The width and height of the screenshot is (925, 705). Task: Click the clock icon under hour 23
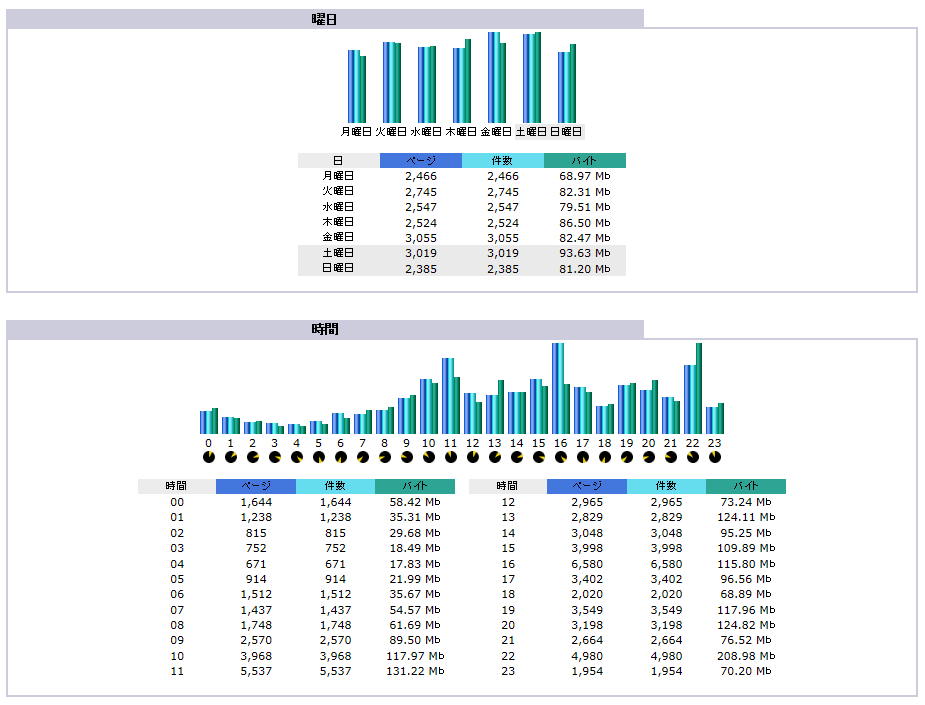pyautogui.click(x=714, y=457)
